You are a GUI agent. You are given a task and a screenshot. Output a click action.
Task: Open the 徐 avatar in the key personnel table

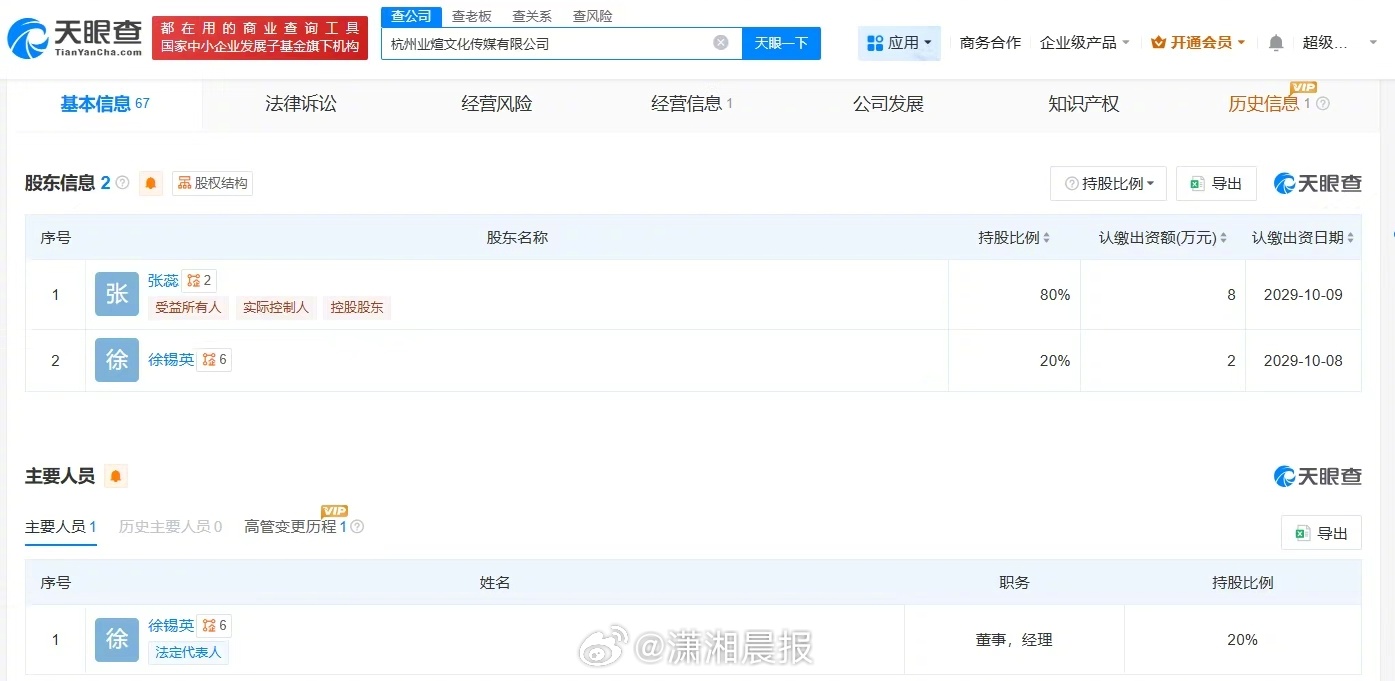tap(117, 640)
